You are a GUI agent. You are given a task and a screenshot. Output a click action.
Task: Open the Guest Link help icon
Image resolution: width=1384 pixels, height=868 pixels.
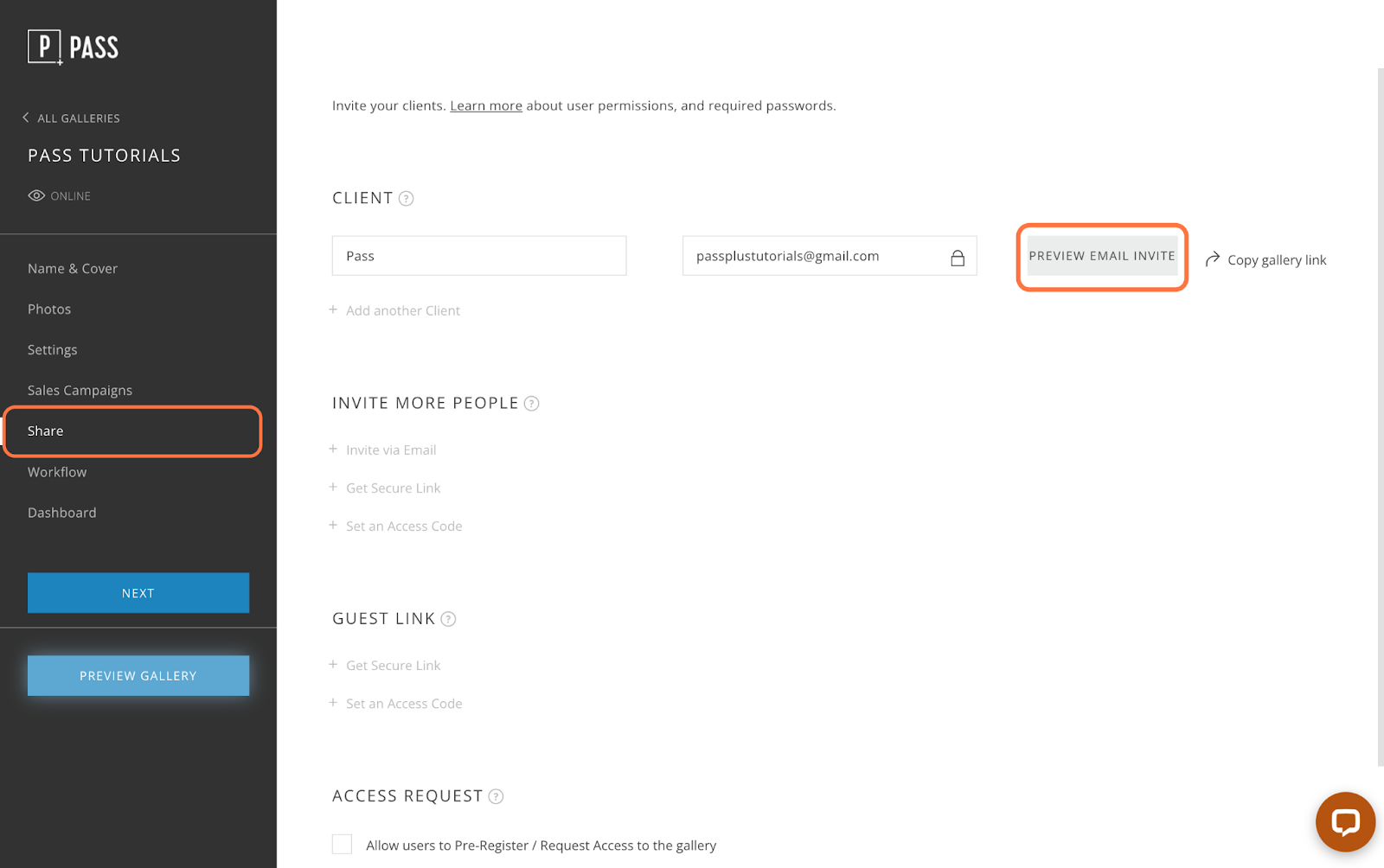[448, 618]
